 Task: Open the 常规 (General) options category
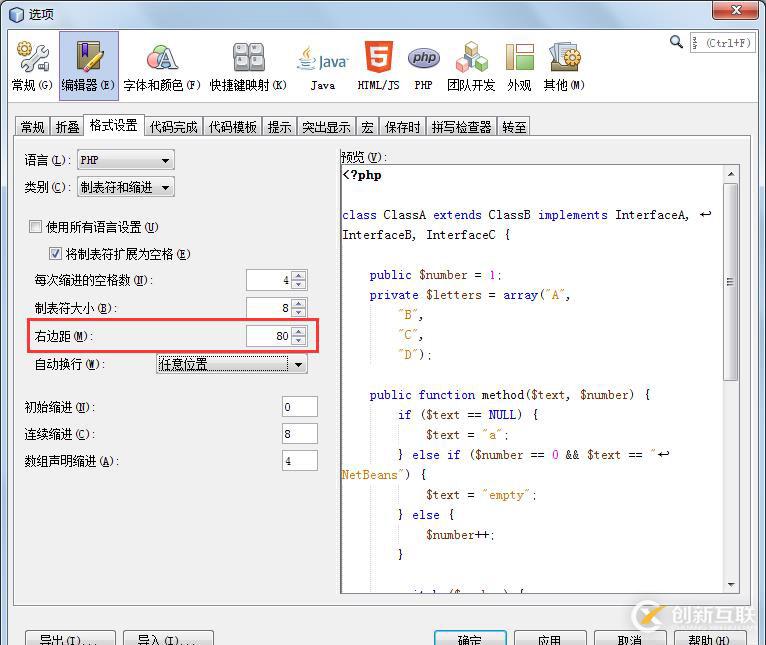(x=32, y=66)
